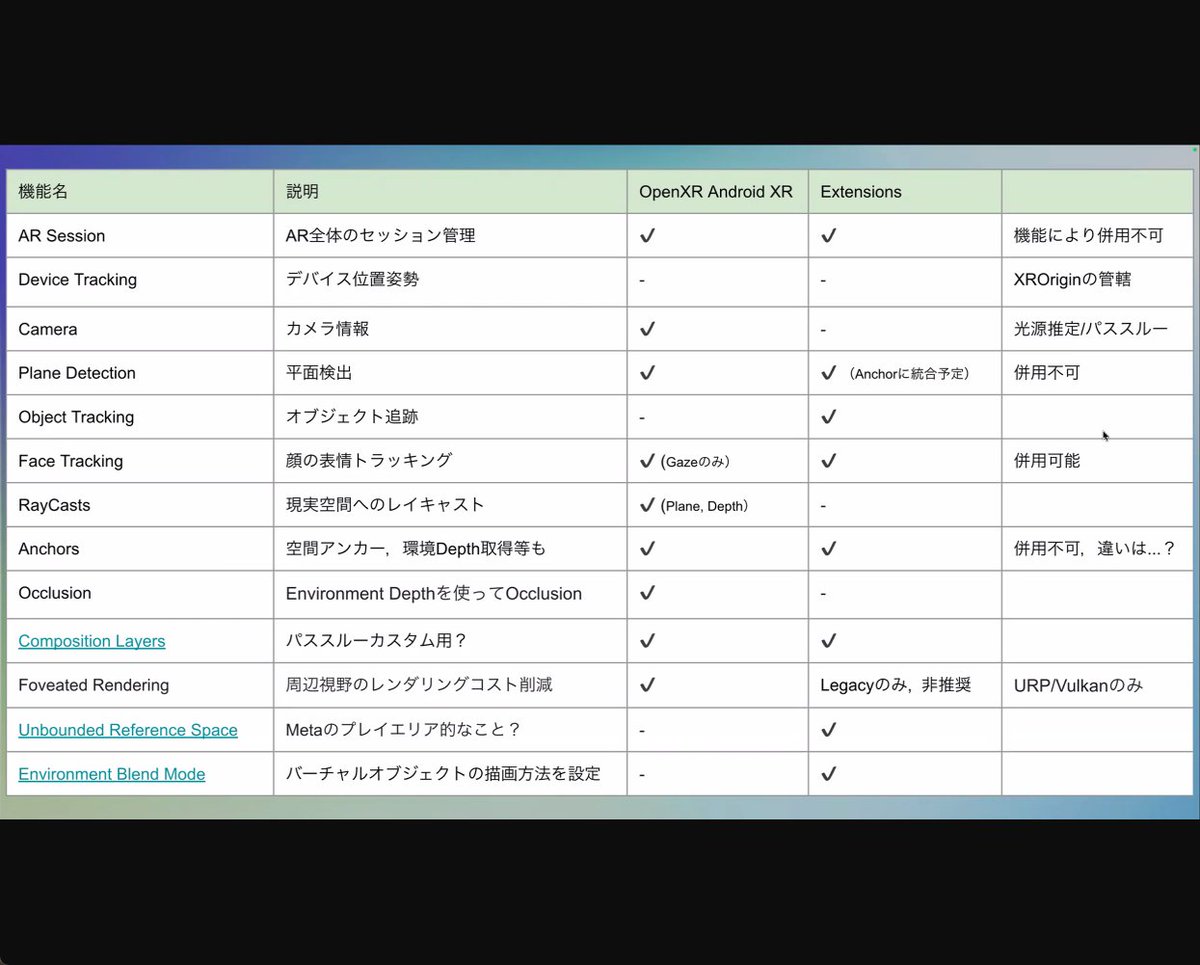
Task: Select the 'OpenXR Android XR' header cell
Action: pyautogui.click(x=717, y=191)
